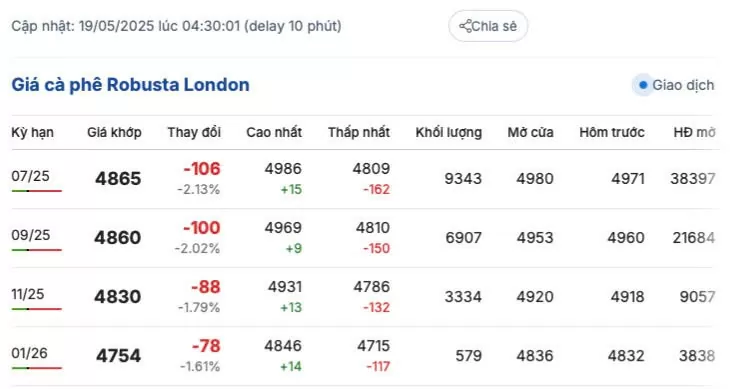The width and height of the screenshot is (735, 389).
Task: Click the Kỳ hạn column header
Action: 32,132
